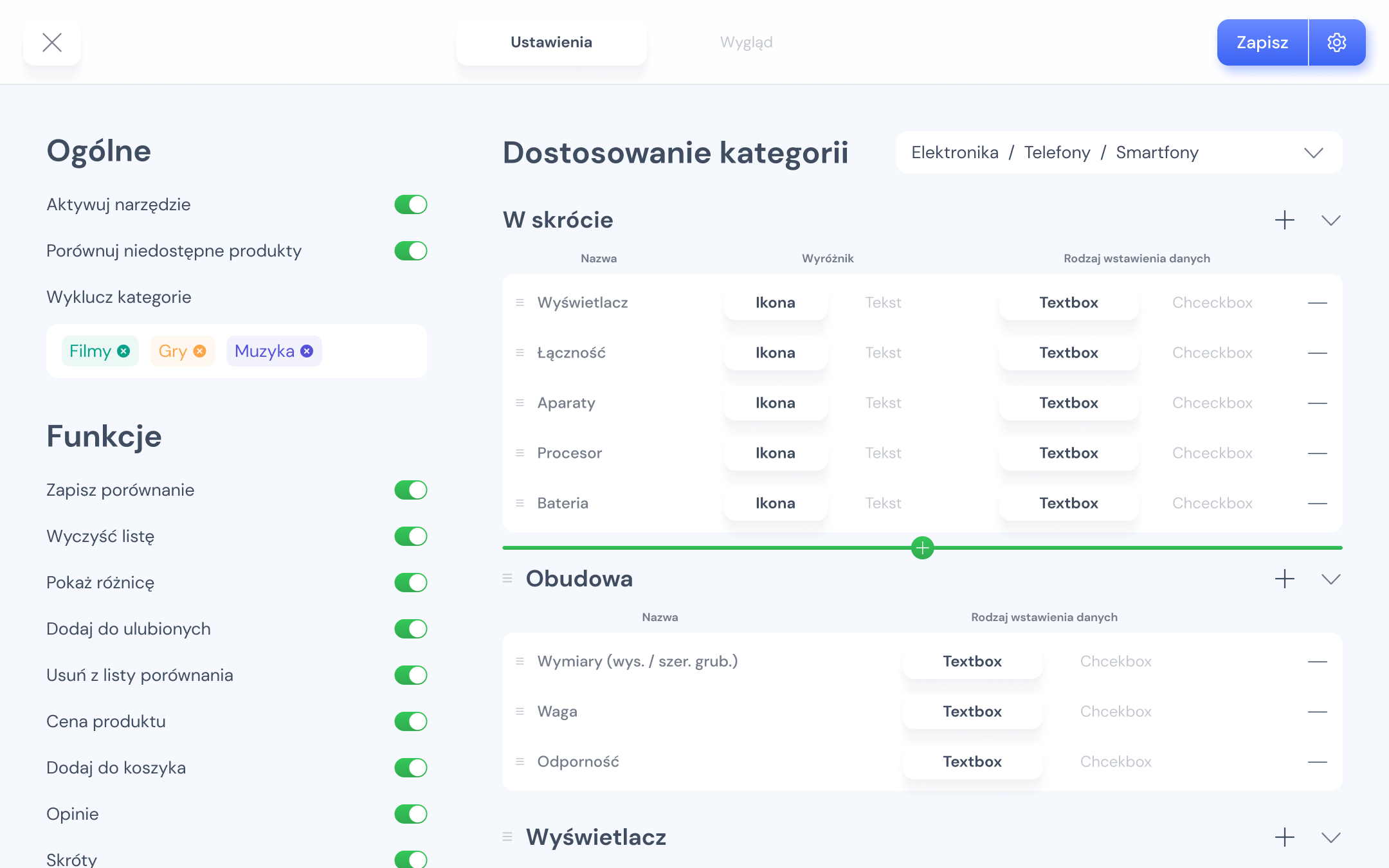
Task: Toggle Aktywuj narzędzie switch
Action: 410,204
